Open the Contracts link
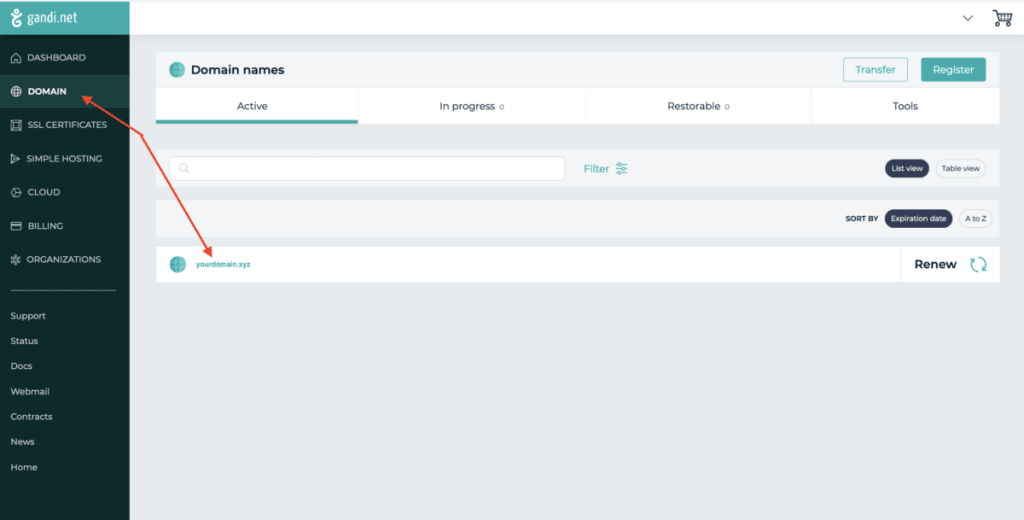This screenshot has height=520, width=1024. (x=31, y=417)
